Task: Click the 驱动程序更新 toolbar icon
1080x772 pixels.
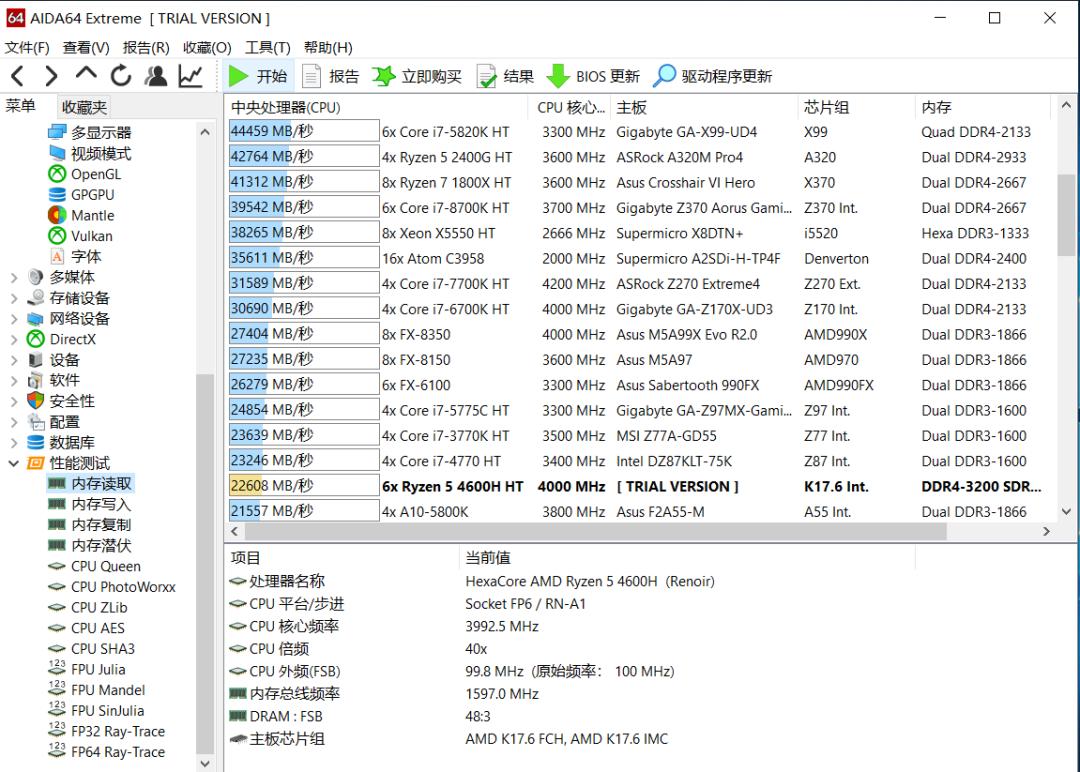Action: (x=701, y=75)
